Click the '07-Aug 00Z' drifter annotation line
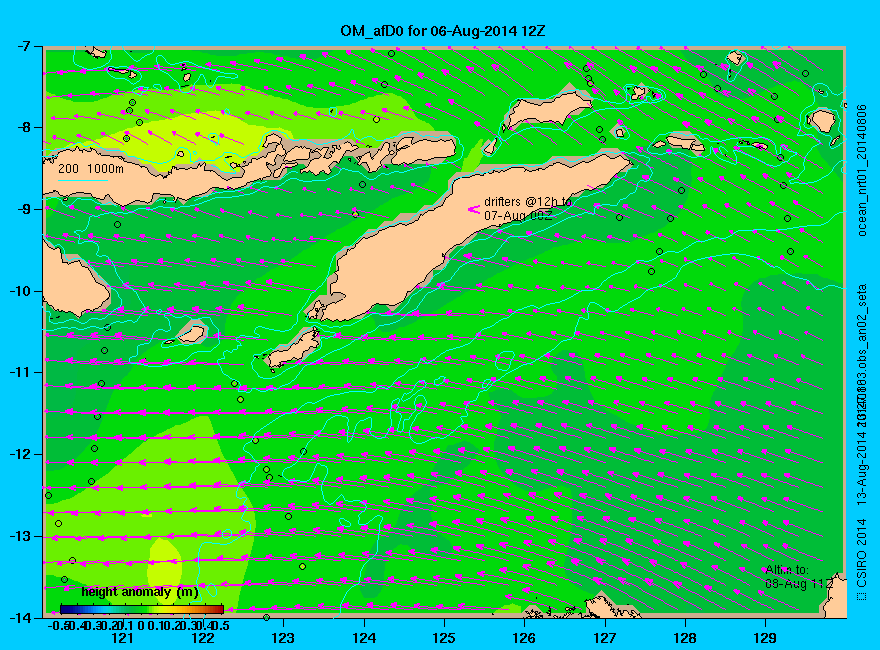 click(518, 215)
